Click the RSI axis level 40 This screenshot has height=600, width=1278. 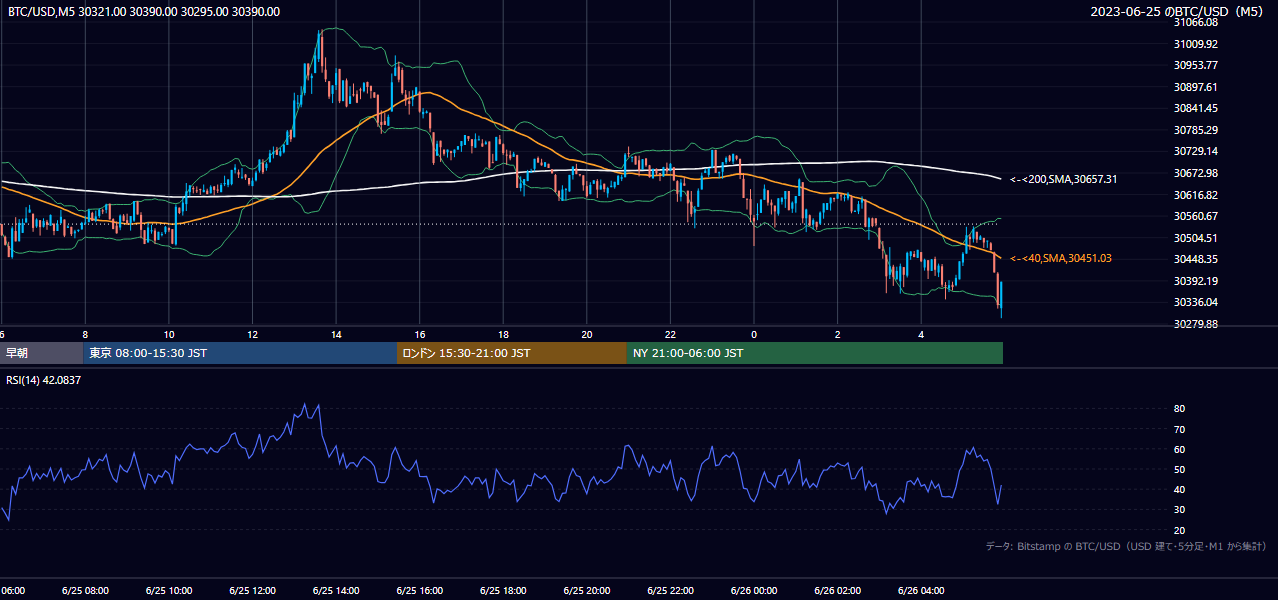1179,489
